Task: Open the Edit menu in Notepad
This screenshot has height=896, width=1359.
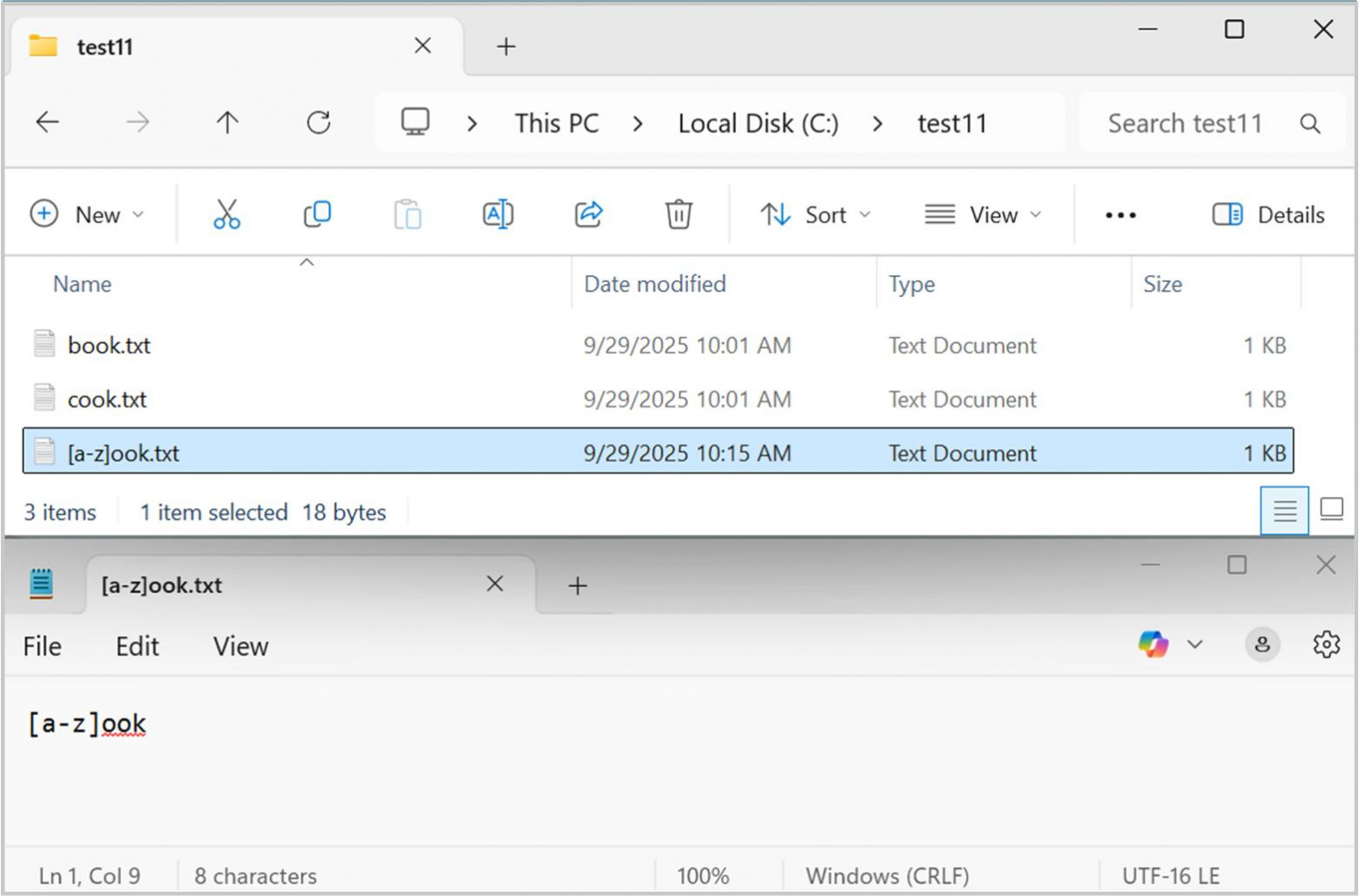Action: (138, 646)
